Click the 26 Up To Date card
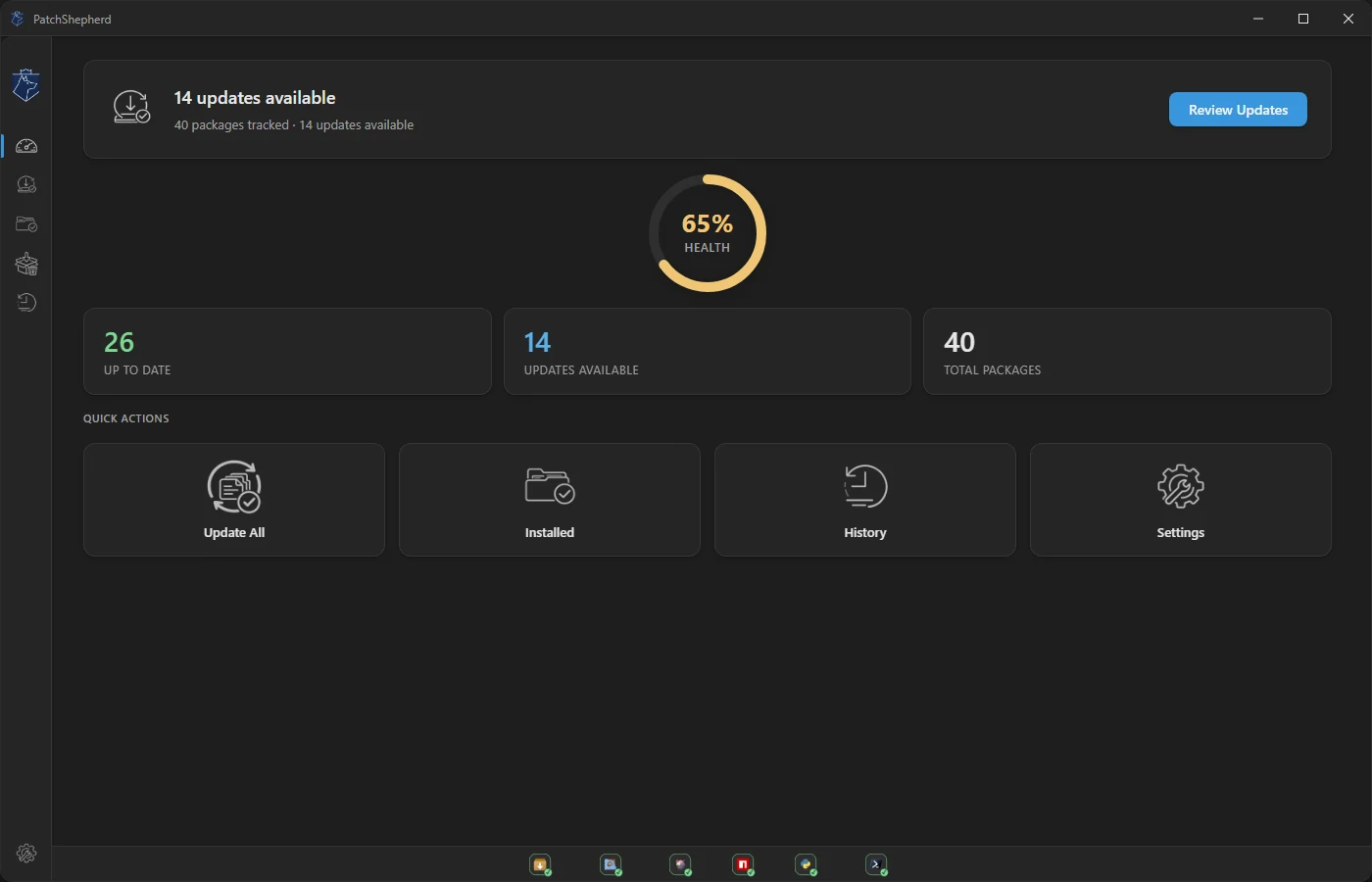 pos(287,352)
